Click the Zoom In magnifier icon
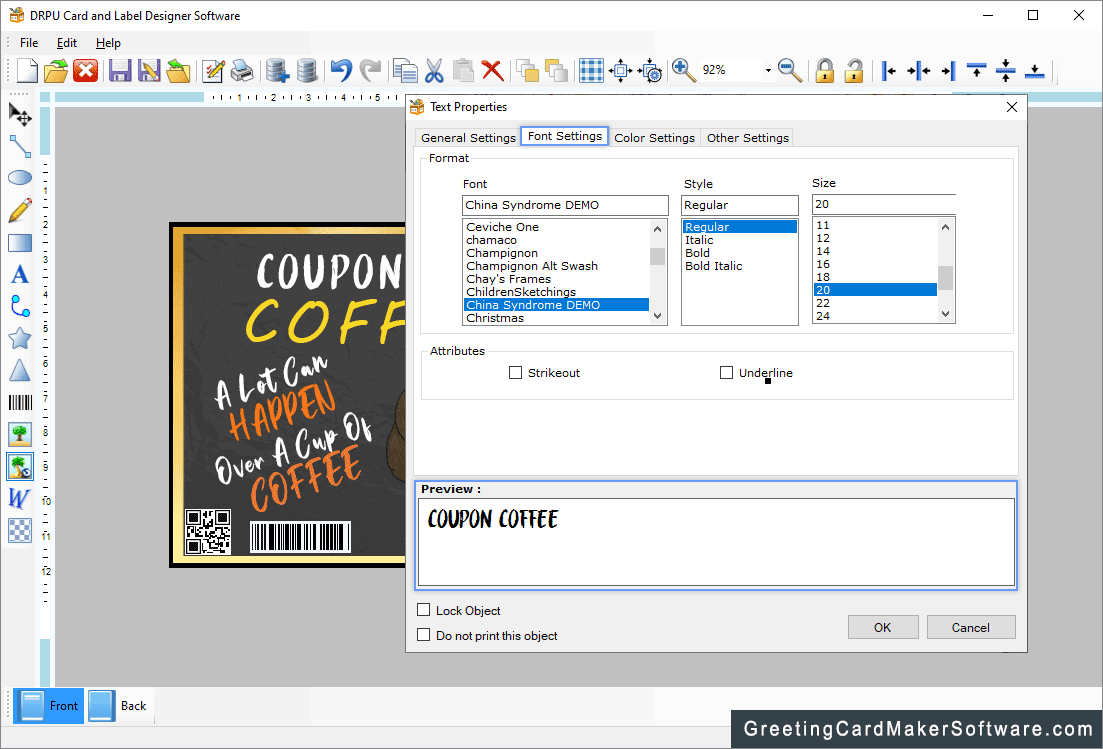The image size is (1103, 749). pyautogui.click(x=683, y=70)
